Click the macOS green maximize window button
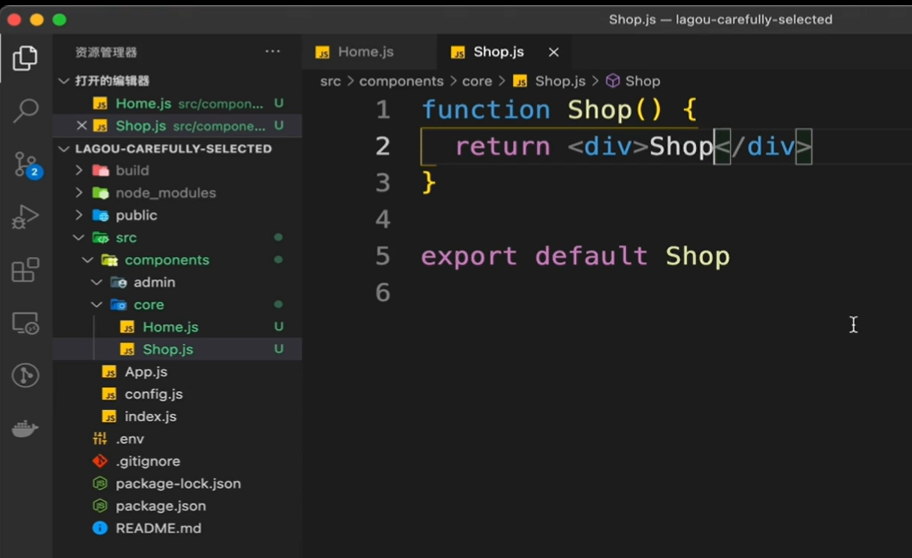 tap(59, 20)
